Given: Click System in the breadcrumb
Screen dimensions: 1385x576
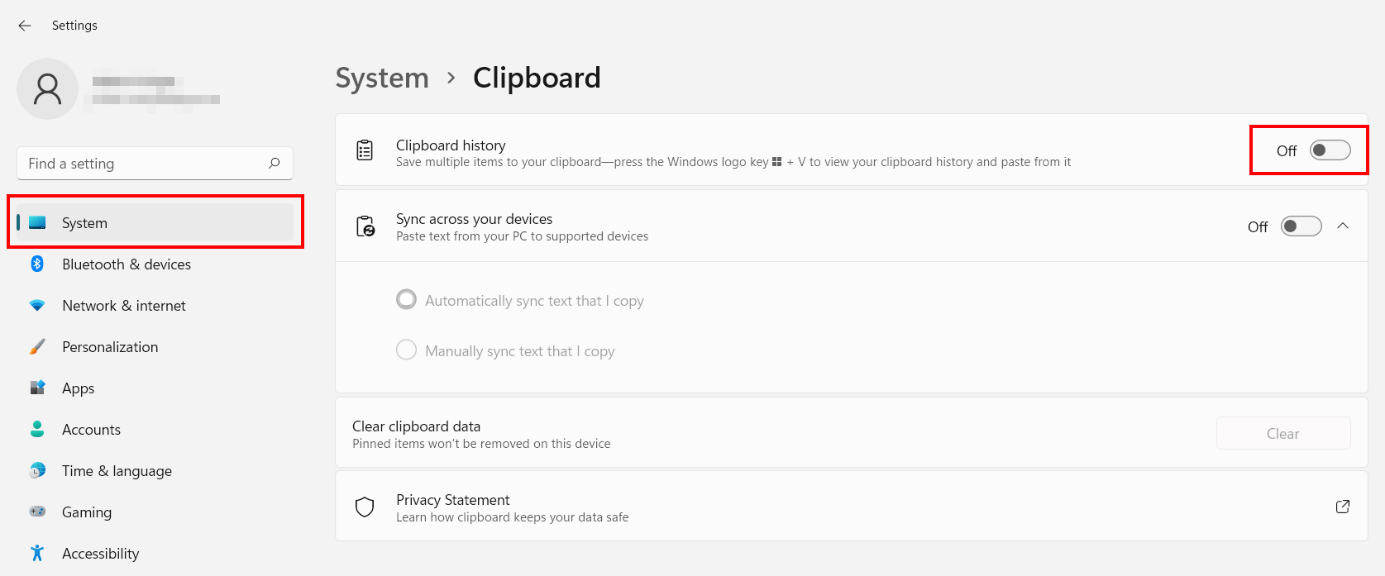Looking at the screenshot, I should coord(382,78).
